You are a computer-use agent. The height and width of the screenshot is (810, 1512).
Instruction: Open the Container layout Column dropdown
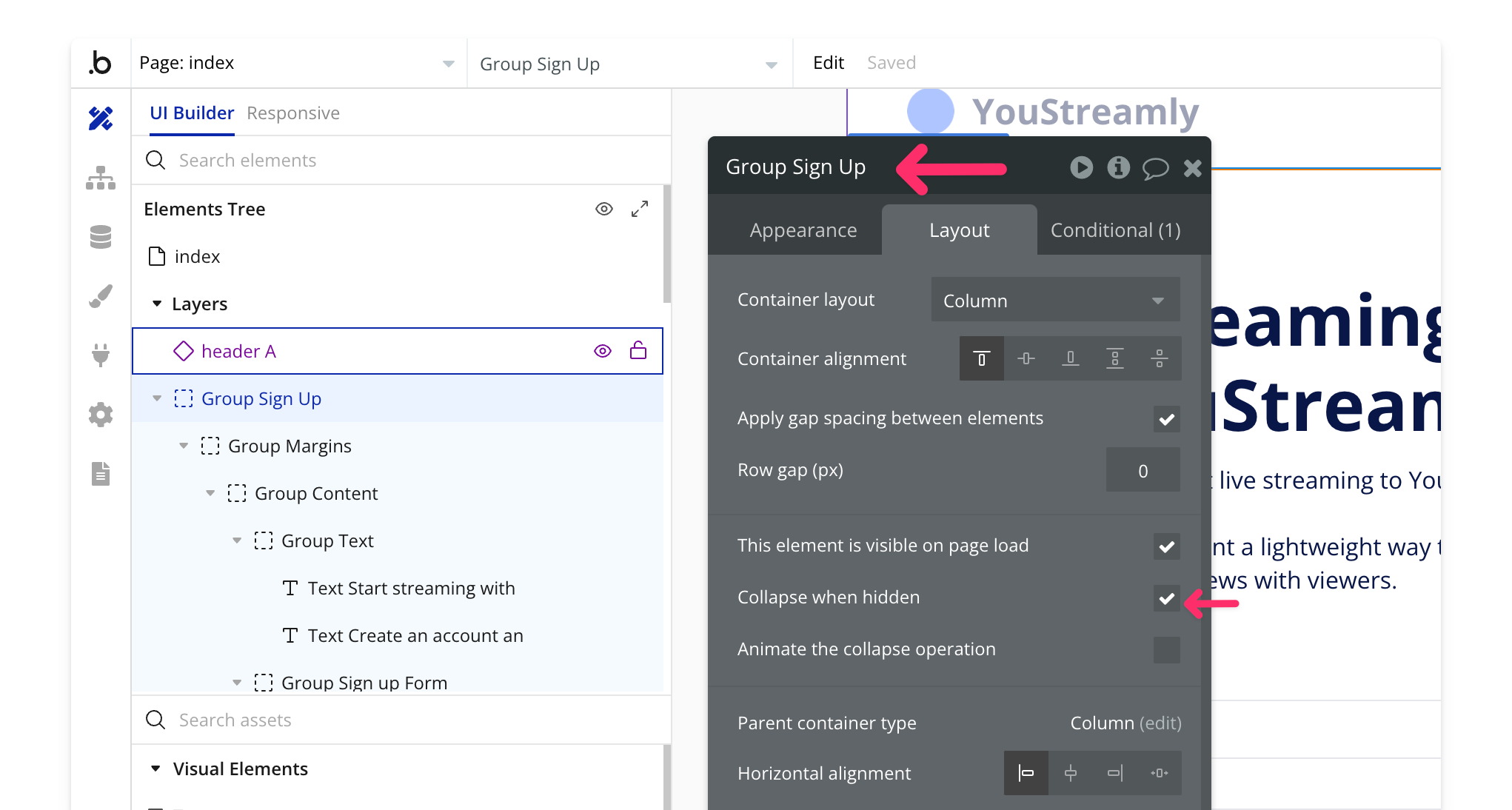pyautogui.click(x=1054, y=301)
